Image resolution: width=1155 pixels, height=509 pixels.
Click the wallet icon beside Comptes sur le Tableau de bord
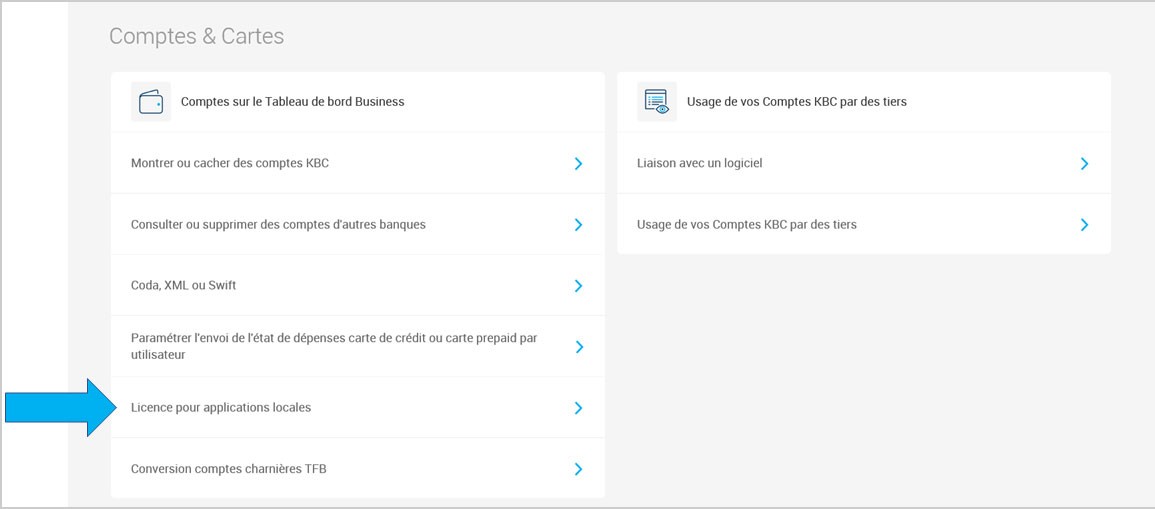[151, 102]
